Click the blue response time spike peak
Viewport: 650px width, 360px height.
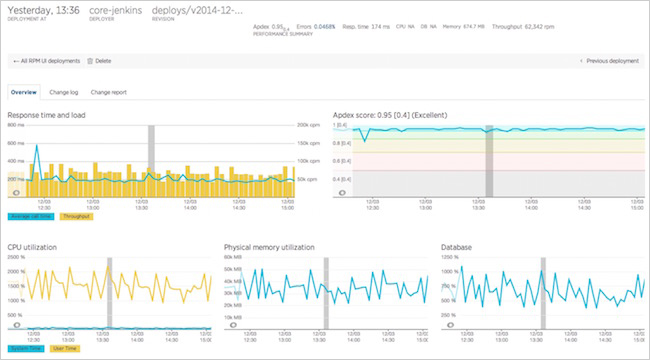[x=37, y=146]
